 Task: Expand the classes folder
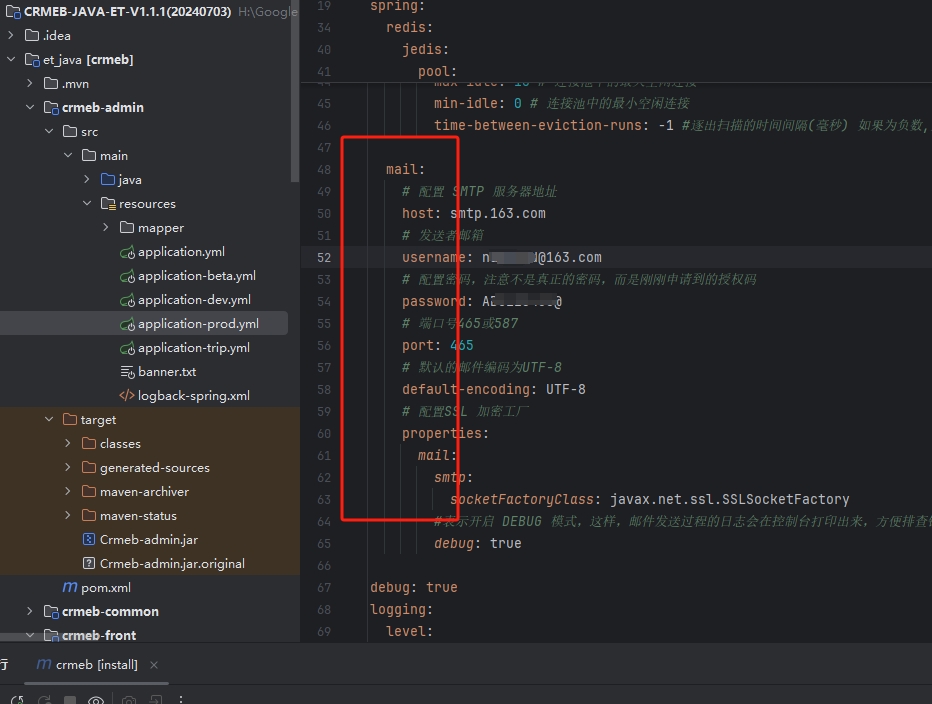tap(68, 444)
